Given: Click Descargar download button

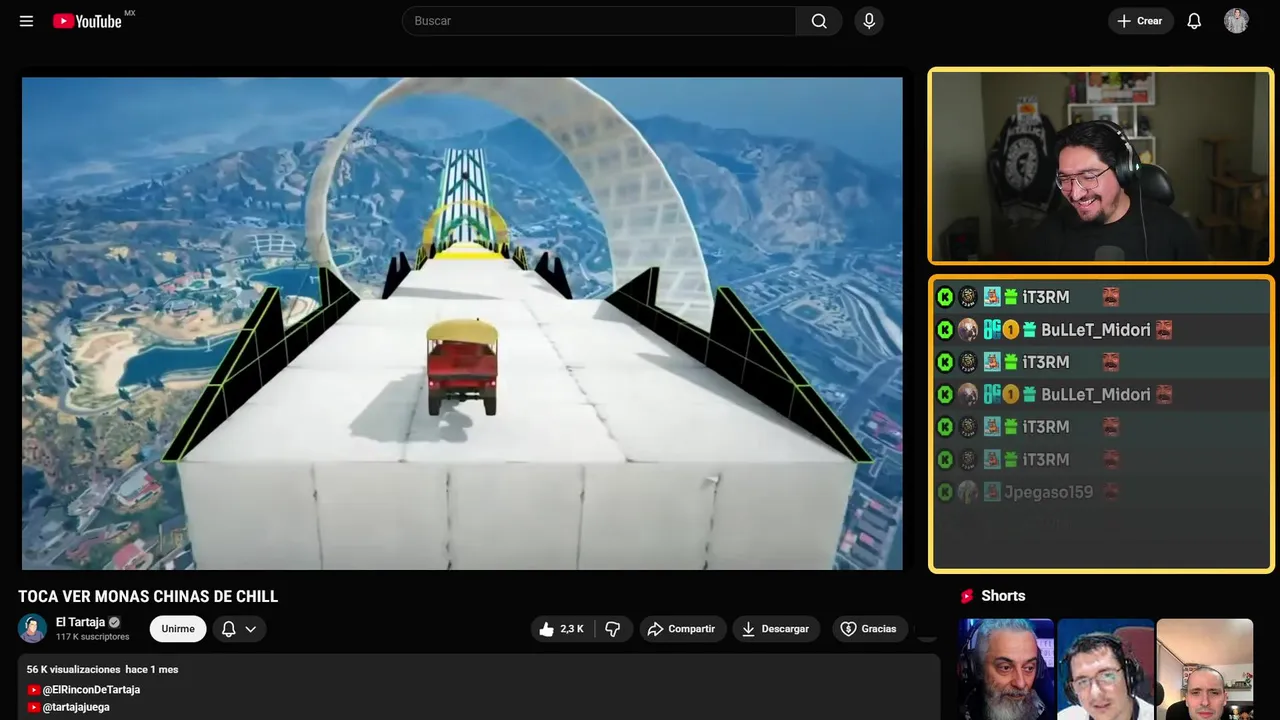Looking at the screenshot, I should point(776,629).
